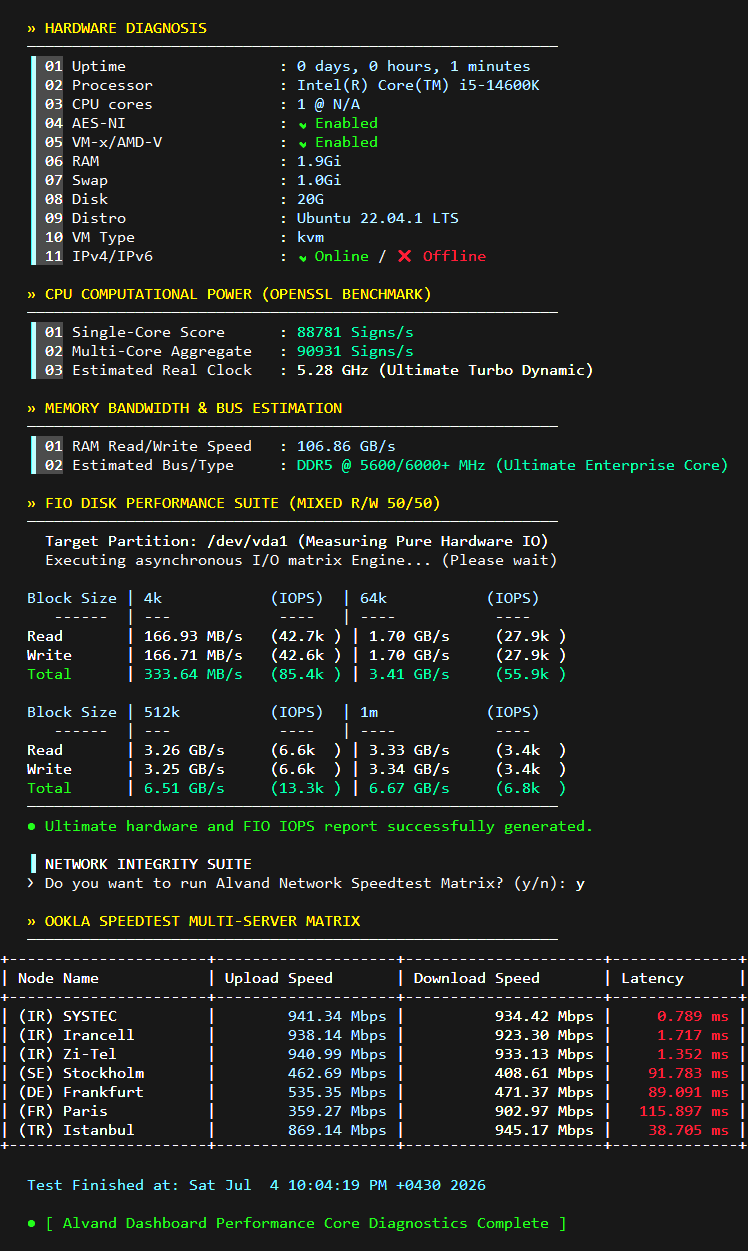Click the Test Finished at timestamp line

point(256,1185)
